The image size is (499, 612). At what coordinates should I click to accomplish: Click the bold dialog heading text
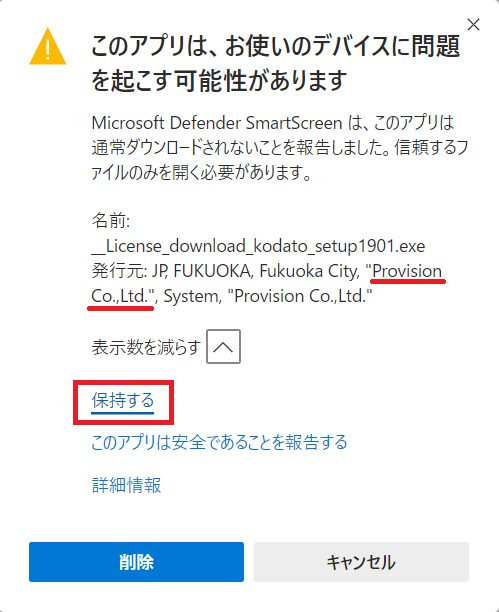(x=275, y=63)
